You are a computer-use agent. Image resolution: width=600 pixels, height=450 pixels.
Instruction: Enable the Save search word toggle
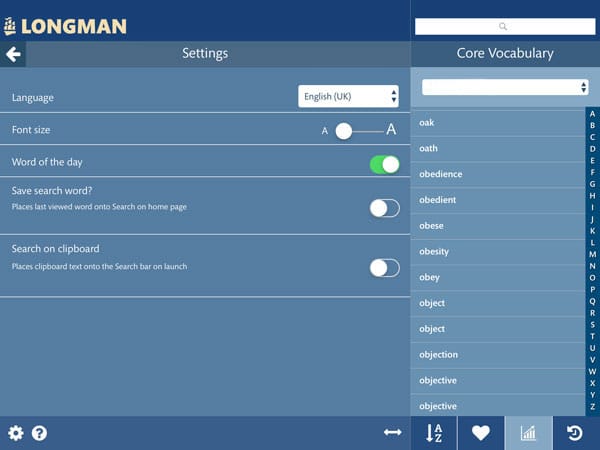pyautogui.click(x=384, y=208)
